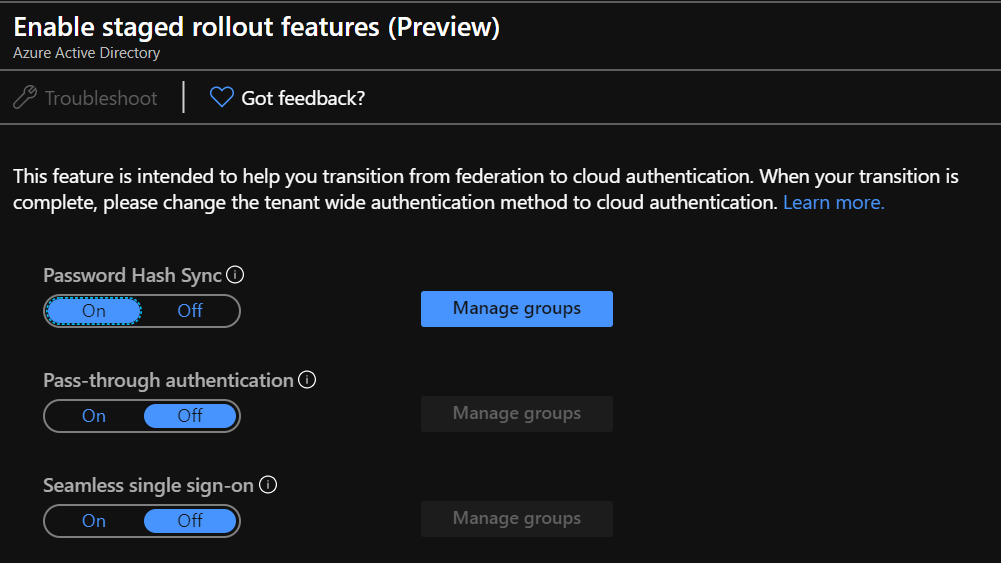Click the feedback heart icon
Image resolution: width=1001 pixels, height=563 pixels.
(x=221, y=98)
